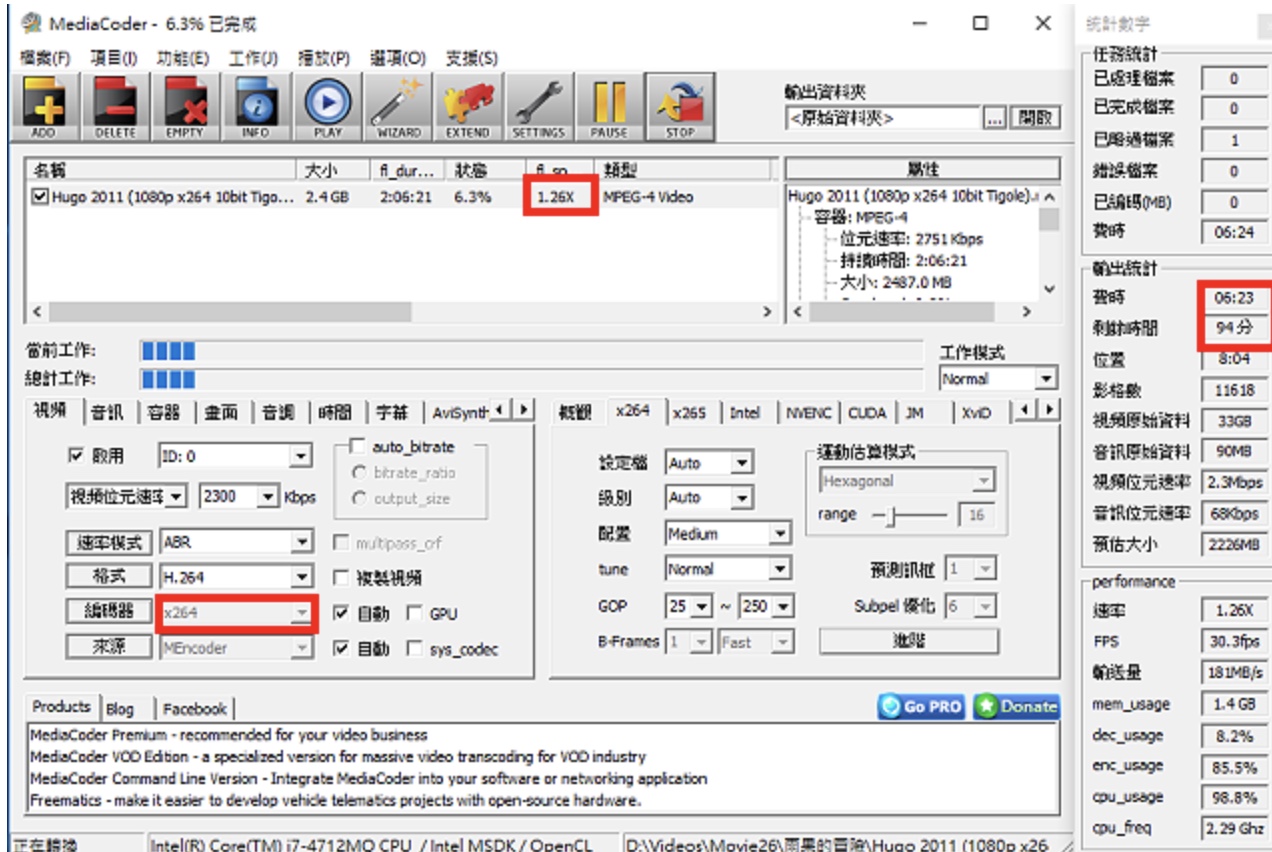
Task: Enable the GPU checkbox
Action: tap(413, 613)
